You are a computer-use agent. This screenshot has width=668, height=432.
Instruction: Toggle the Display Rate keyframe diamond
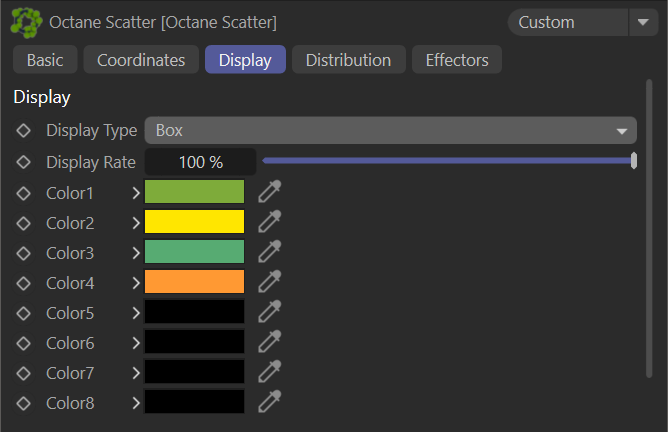pos(24,162)
